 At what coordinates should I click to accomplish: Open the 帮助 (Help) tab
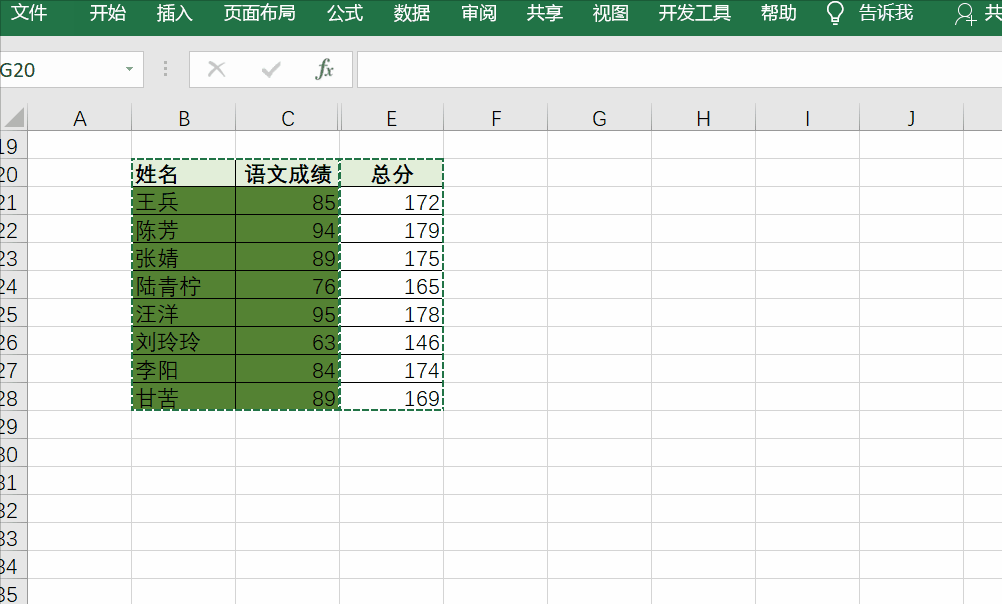(777, 14)
